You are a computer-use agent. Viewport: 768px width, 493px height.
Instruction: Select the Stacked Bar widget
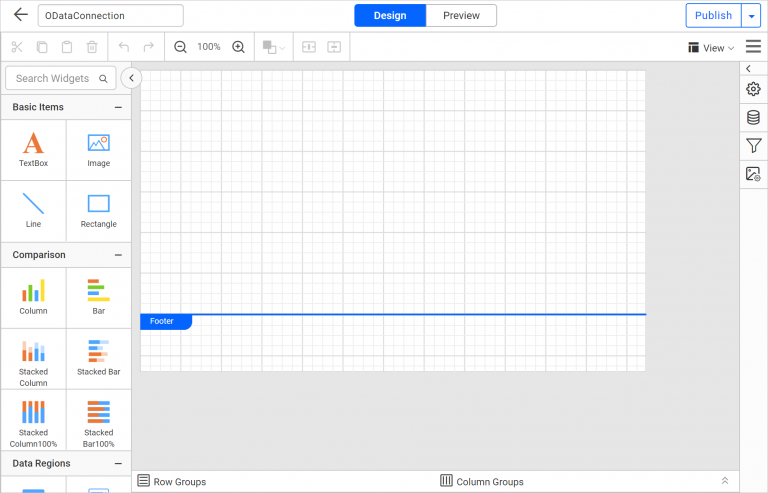tap(98, 359)
